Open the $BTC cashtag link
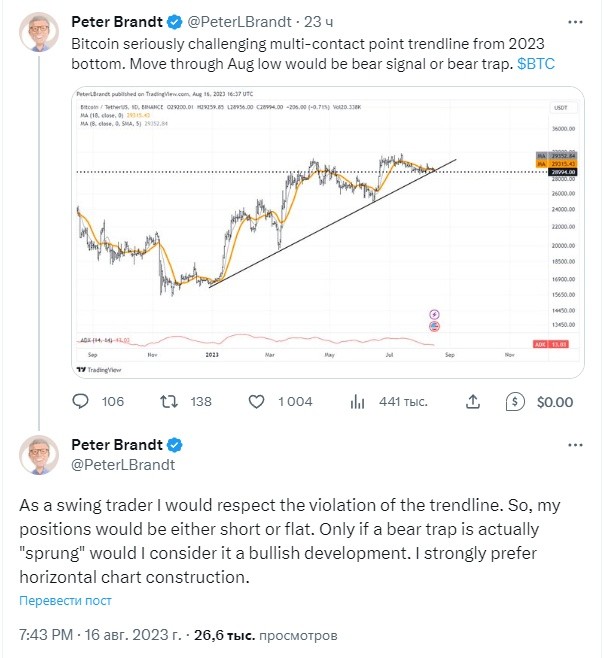This screenshot has height=658, width=604. 536,64
